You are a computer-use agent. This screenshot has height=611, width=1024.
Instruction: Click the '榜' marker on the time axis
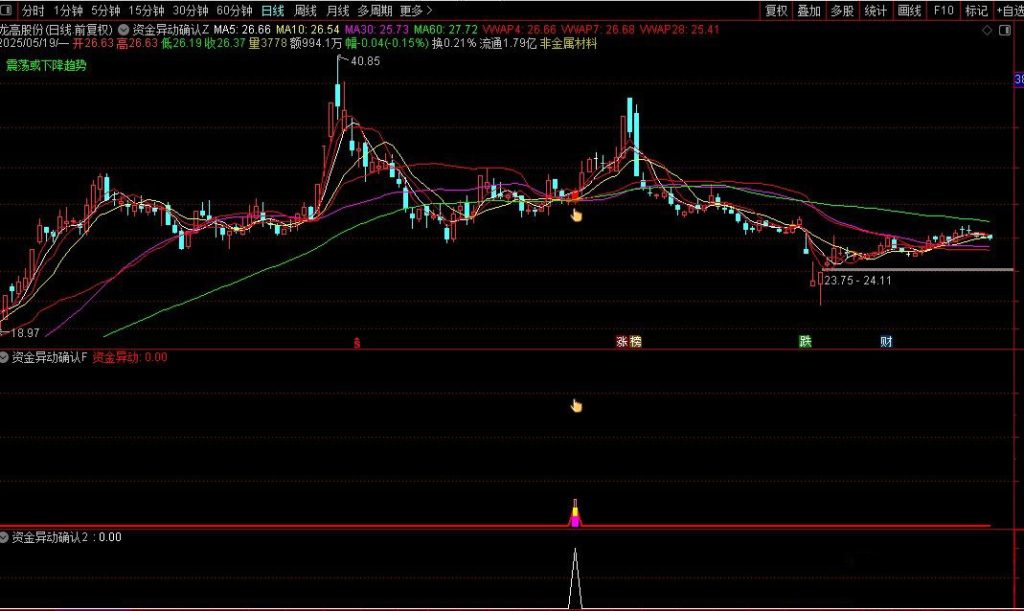[635, 342]
